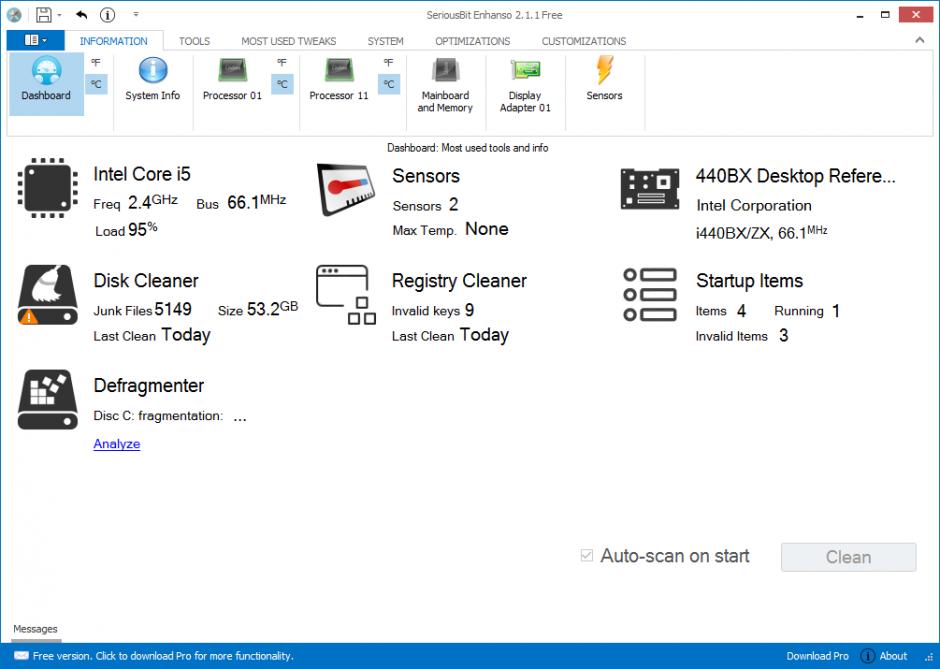Collapse the ribbon with the chevron

[920, 40]
